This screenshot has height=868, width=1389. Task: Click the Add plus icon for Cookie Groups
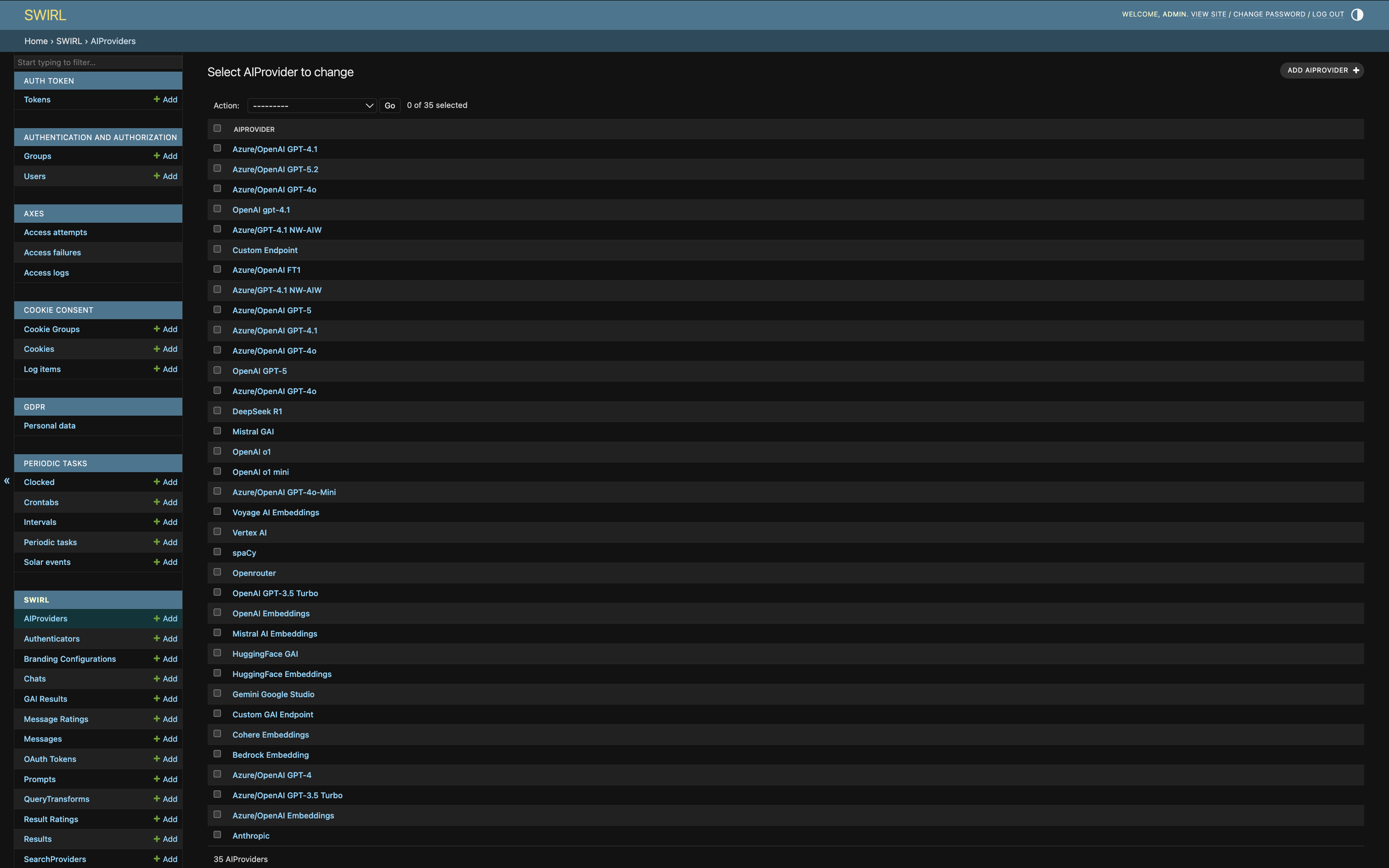(x=157, y=329)
